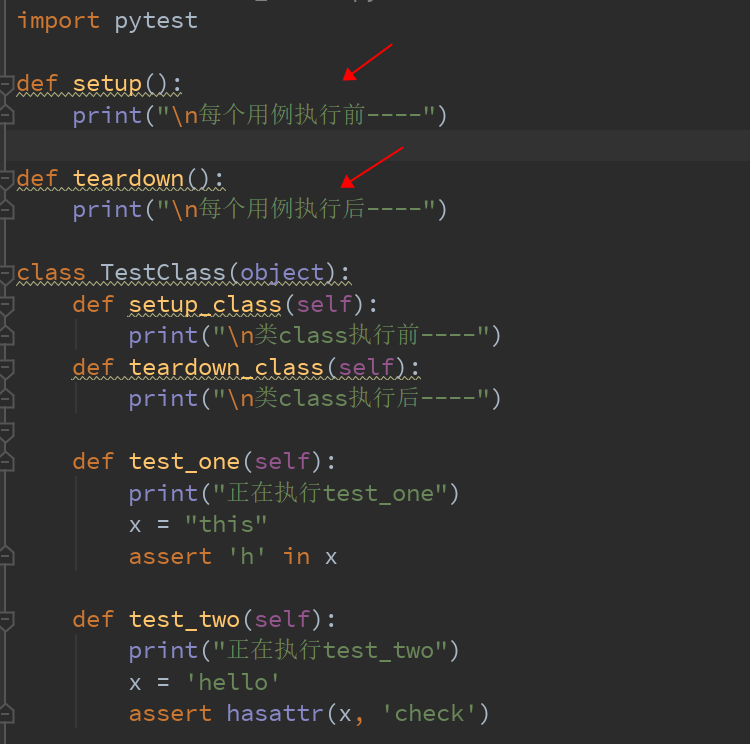
Task: Click the string literal 'hello'
Action: [x=232, y=682]
